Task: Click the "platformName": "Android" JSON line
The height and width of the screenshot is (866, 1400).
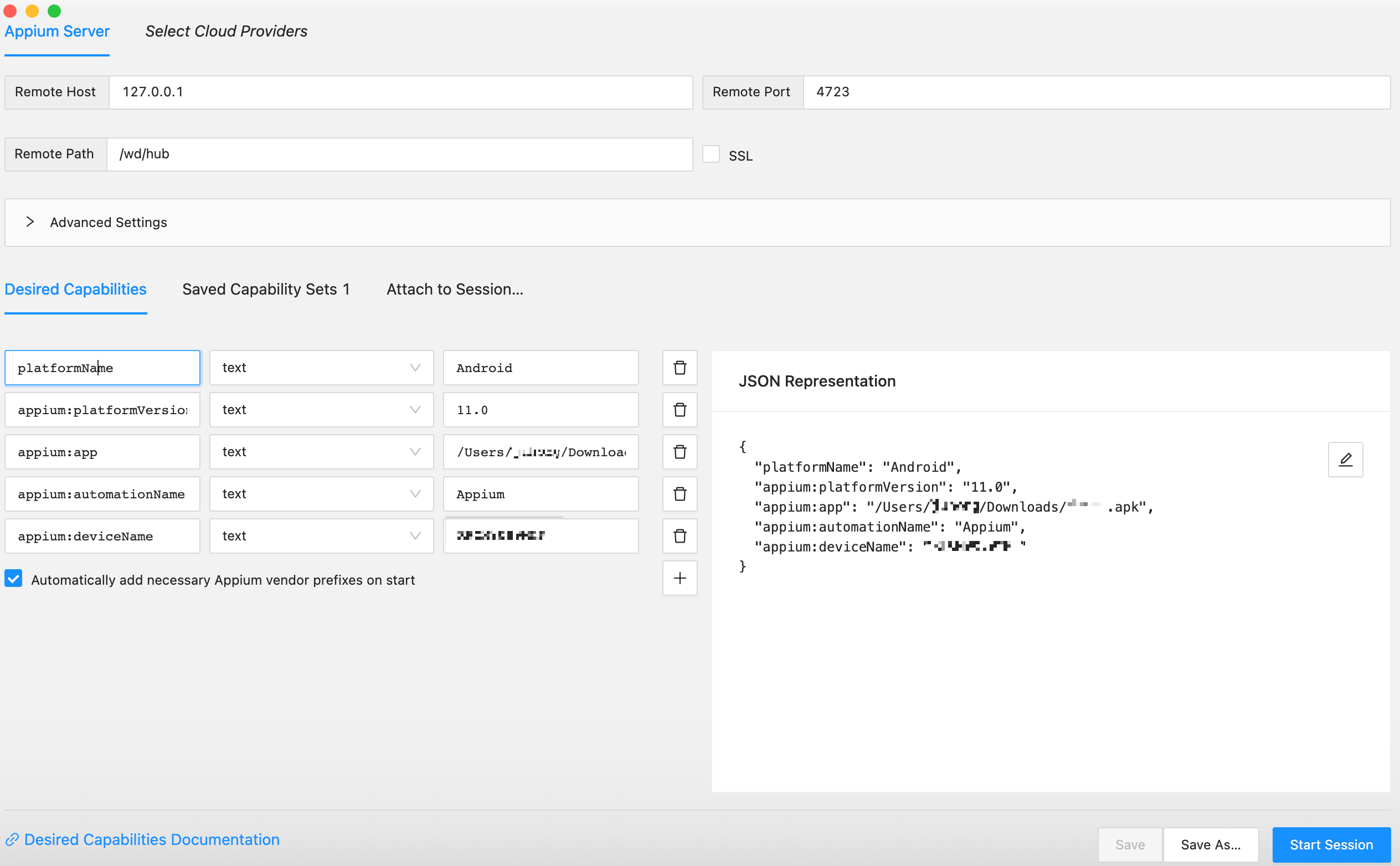Action: 857,467
